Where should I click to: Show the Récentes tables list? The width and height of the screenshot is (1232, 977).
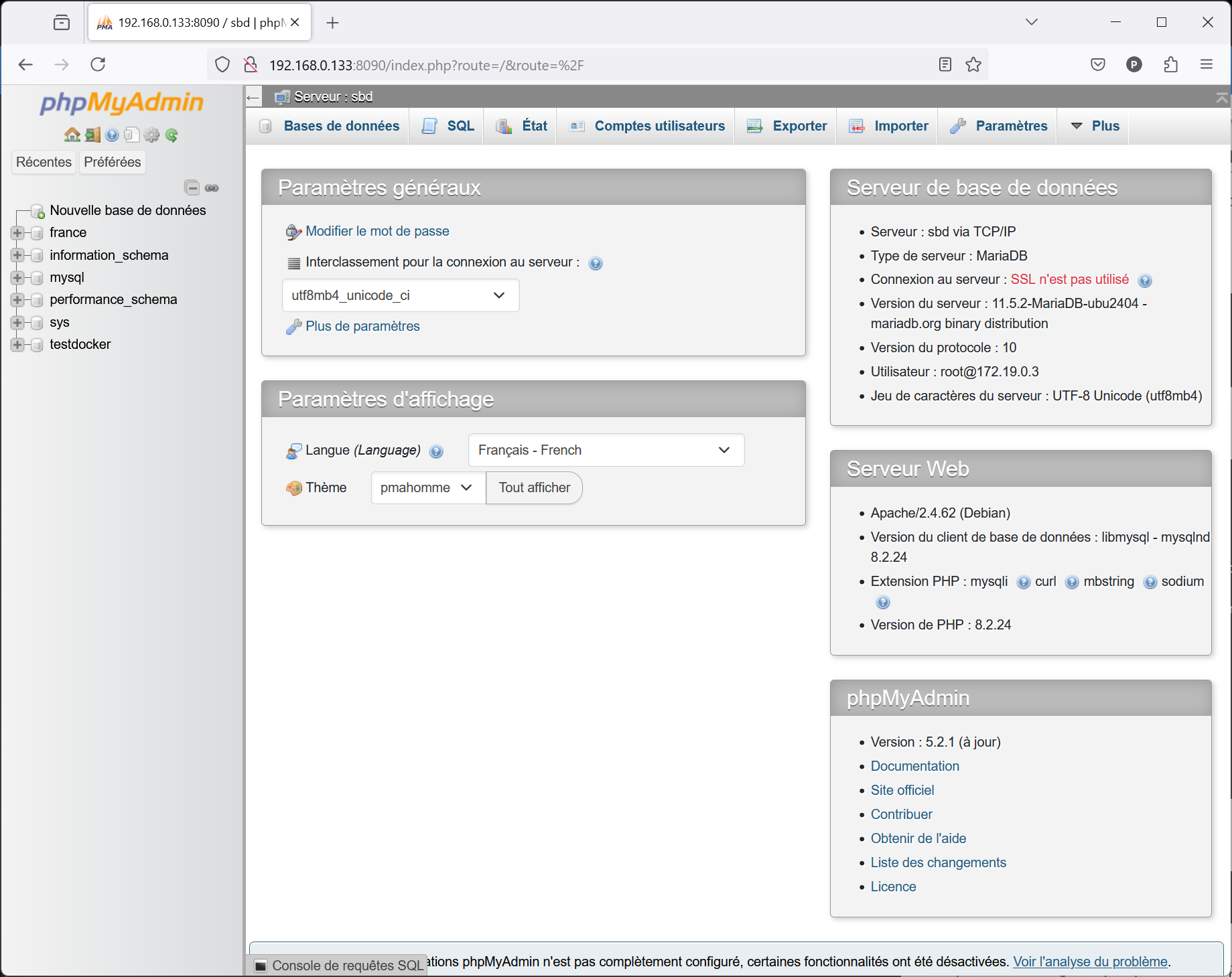point(44,162)
